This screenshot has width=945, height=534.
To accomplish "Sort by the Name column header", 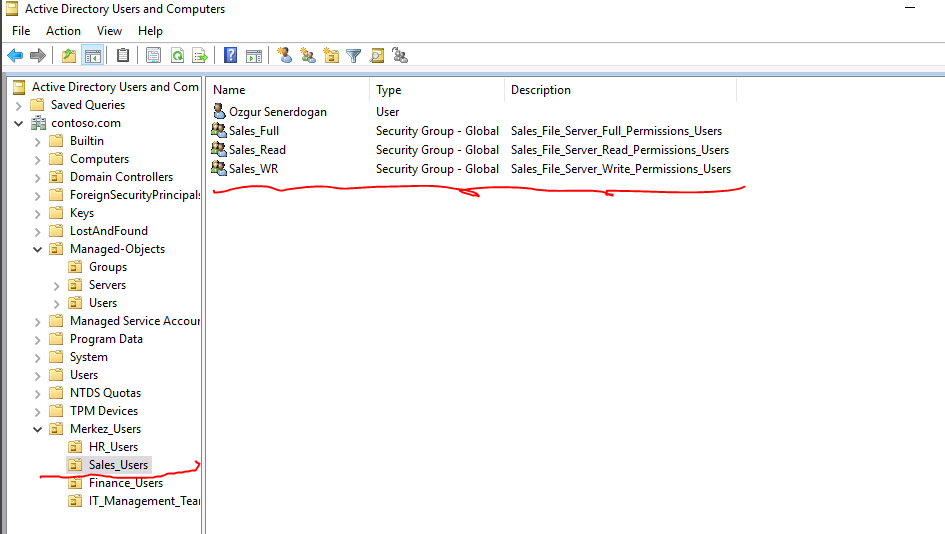I will [287, 90].
